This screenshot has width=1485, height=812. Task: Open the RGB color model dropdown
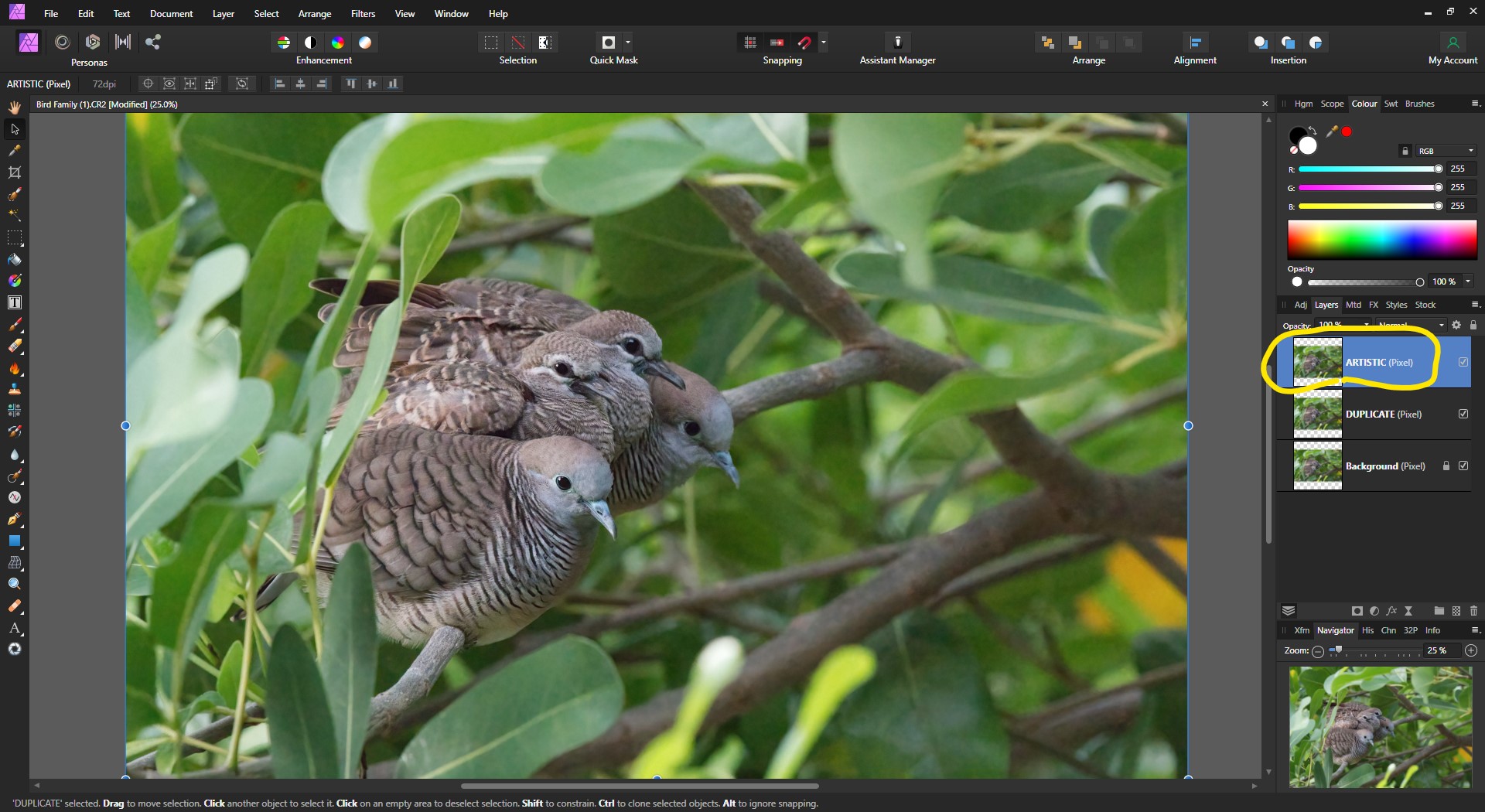point(1445,150)
